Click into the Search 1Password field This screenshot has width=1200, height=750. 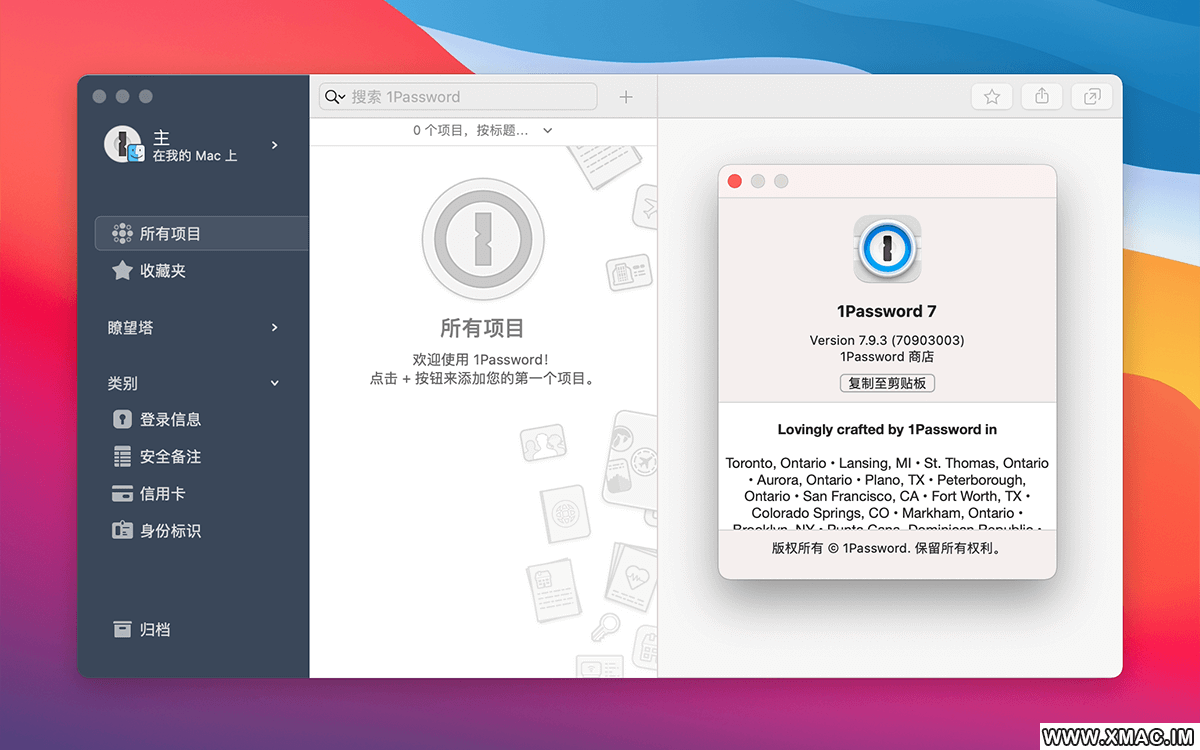pos(470,97)
